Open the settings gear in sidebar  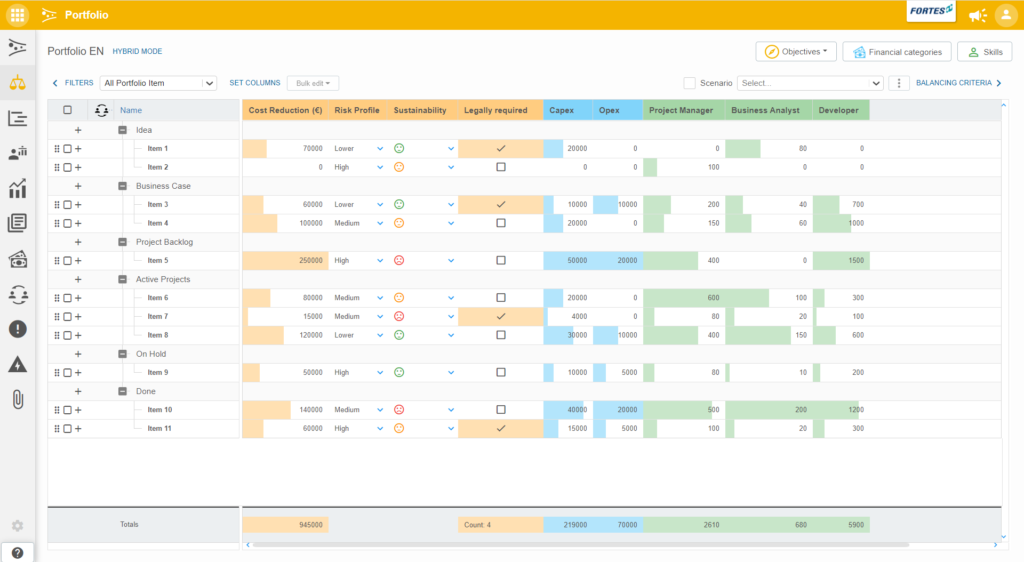(18, 525)
